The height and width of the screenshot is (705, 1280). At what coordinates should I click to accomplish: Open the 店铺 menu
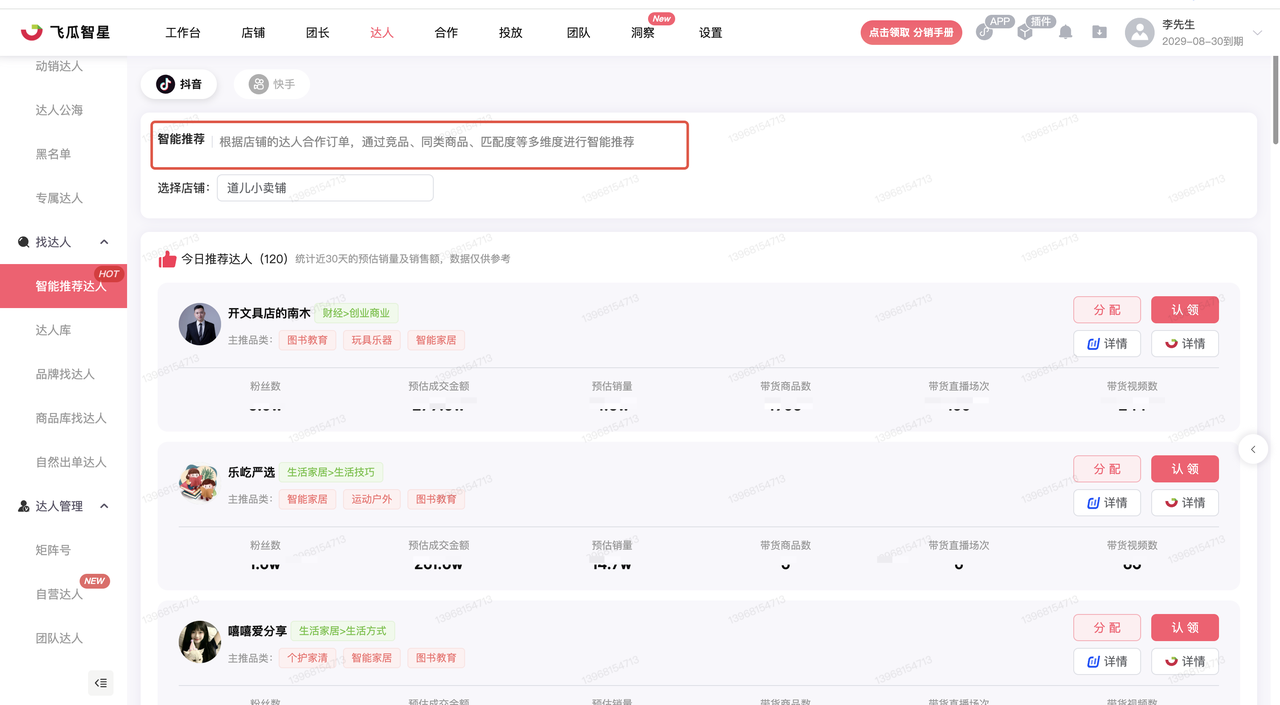tap(253, 33)
